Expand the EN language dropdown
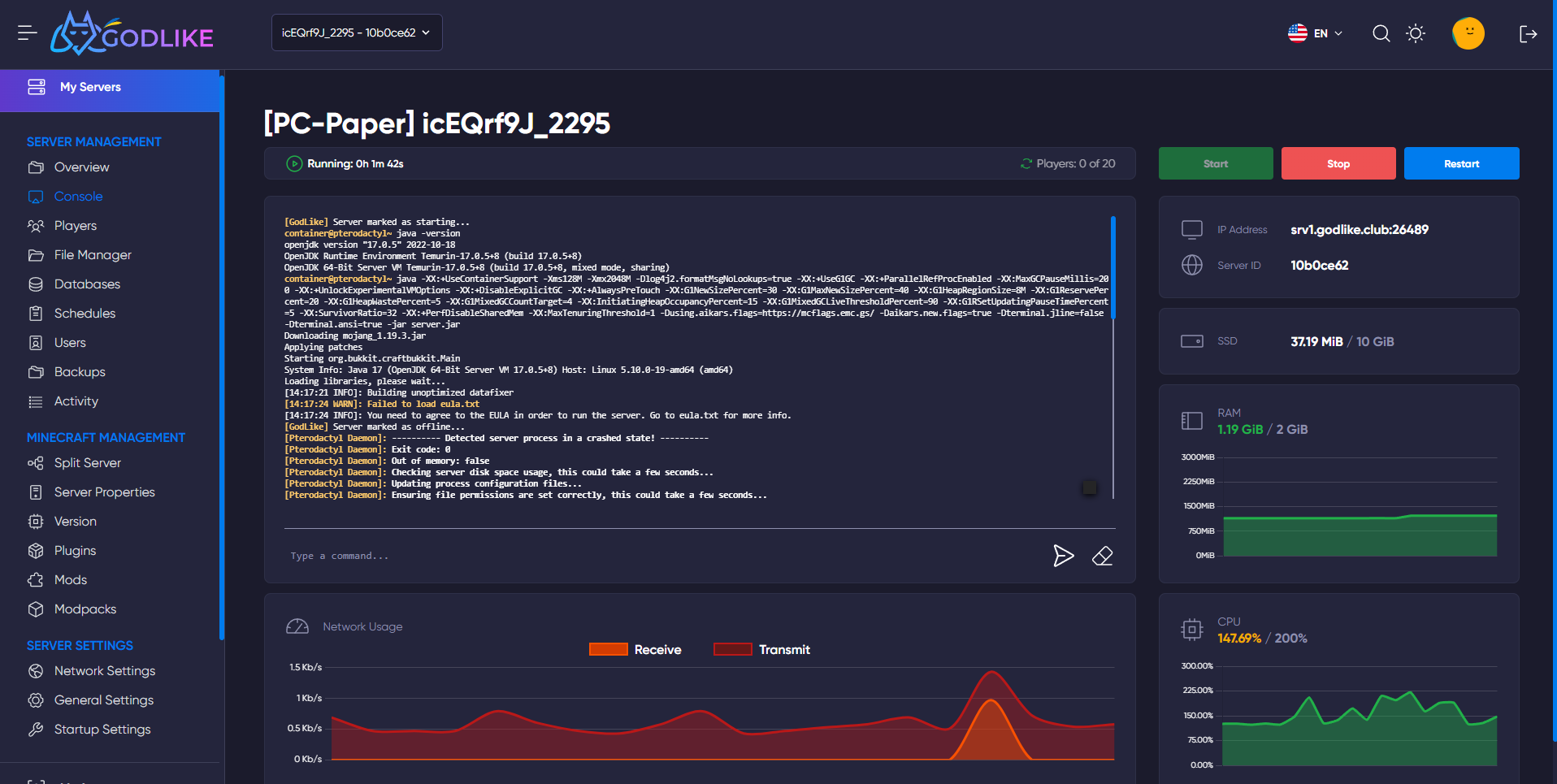Image resolution: width=1557 pixels, height=784 pixels. click(x=1316, y=33)
